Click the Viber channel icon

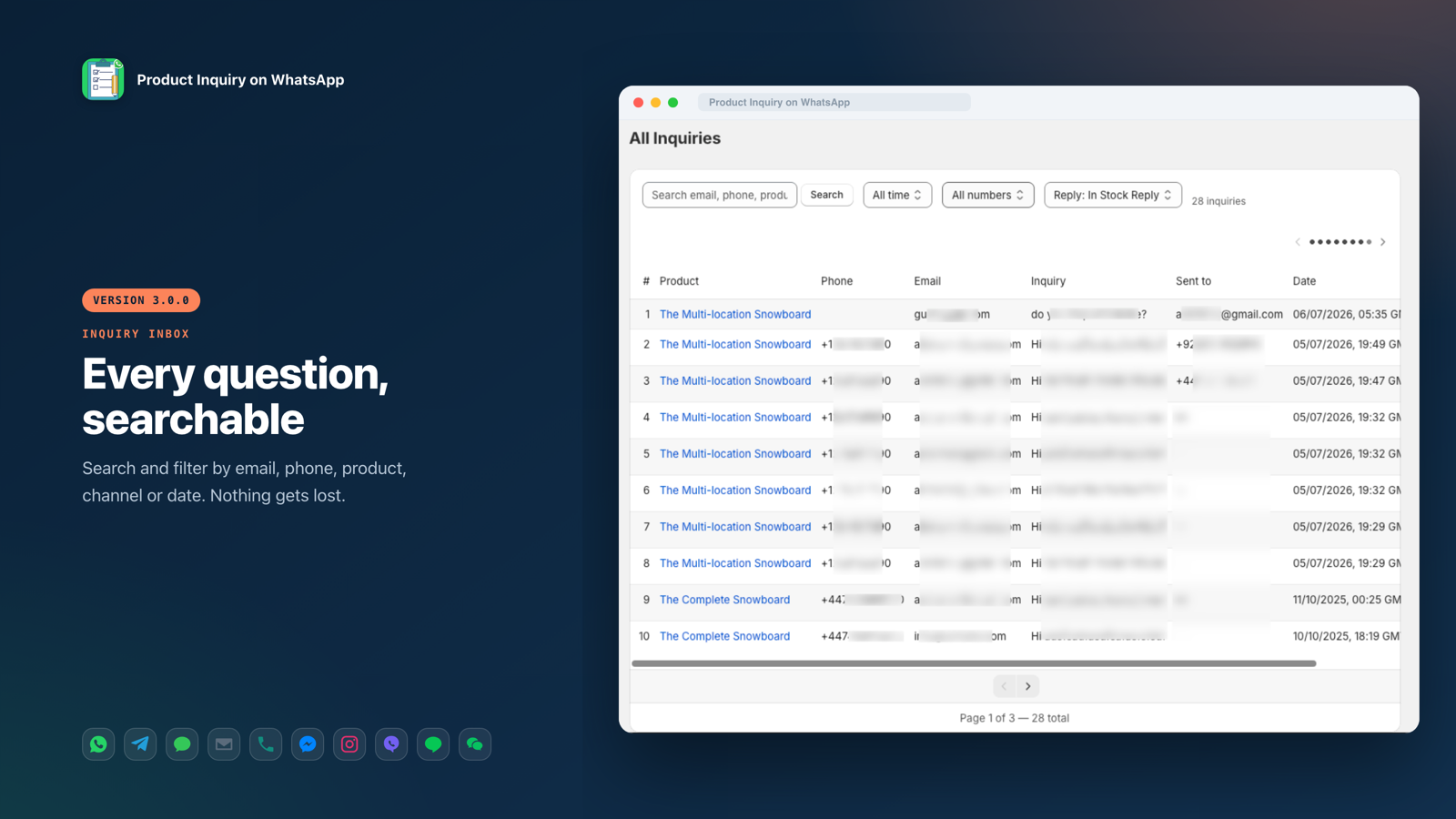(391, 744)
